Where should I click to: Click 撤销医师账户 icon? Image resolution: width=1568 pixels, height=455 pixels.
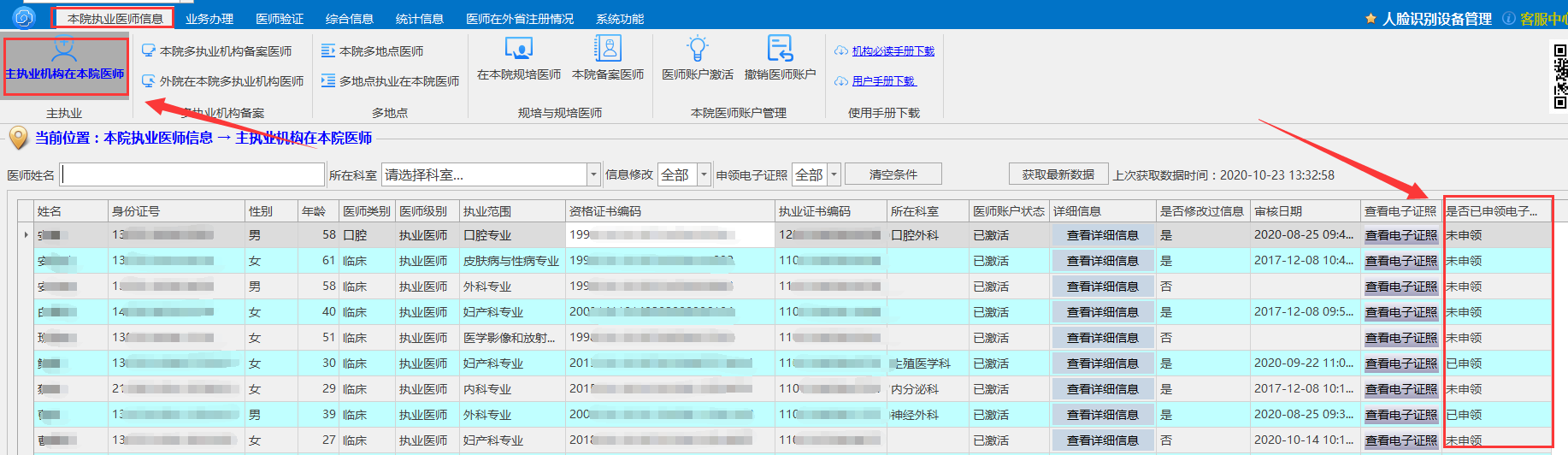[x=780, y=49]
